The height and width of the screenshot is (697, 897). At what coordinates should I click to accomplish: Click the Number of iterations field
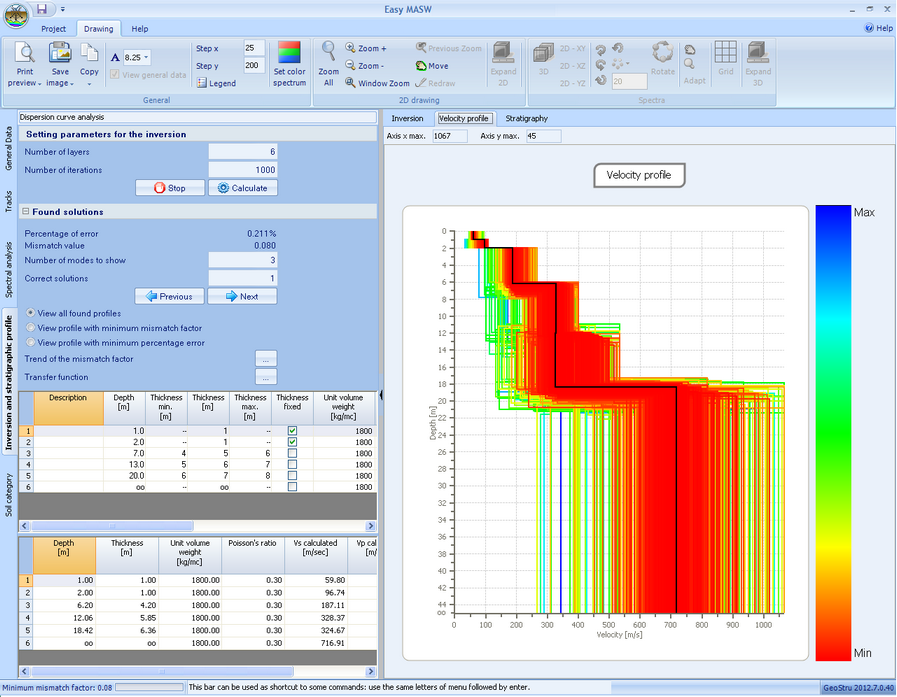pyautogui.click(x=243, y=169)
